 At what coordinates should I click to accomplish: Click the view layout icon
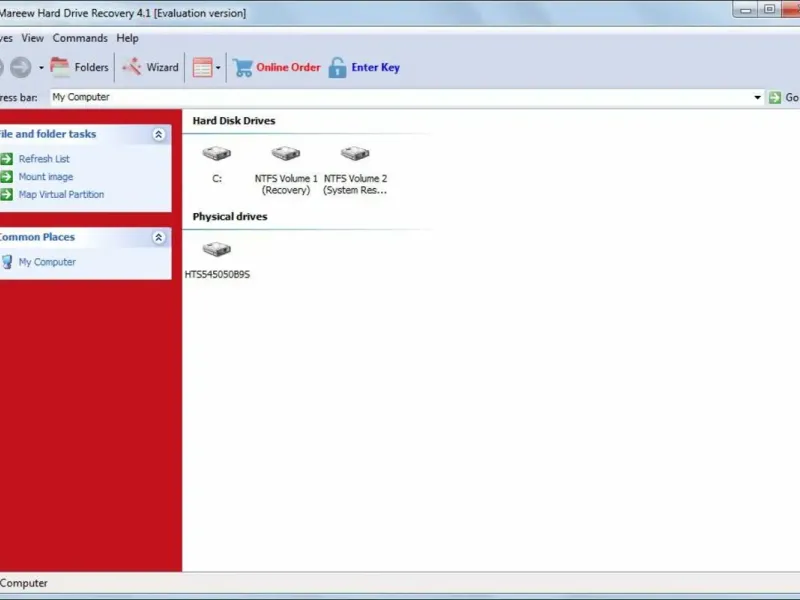click(202, 67)
